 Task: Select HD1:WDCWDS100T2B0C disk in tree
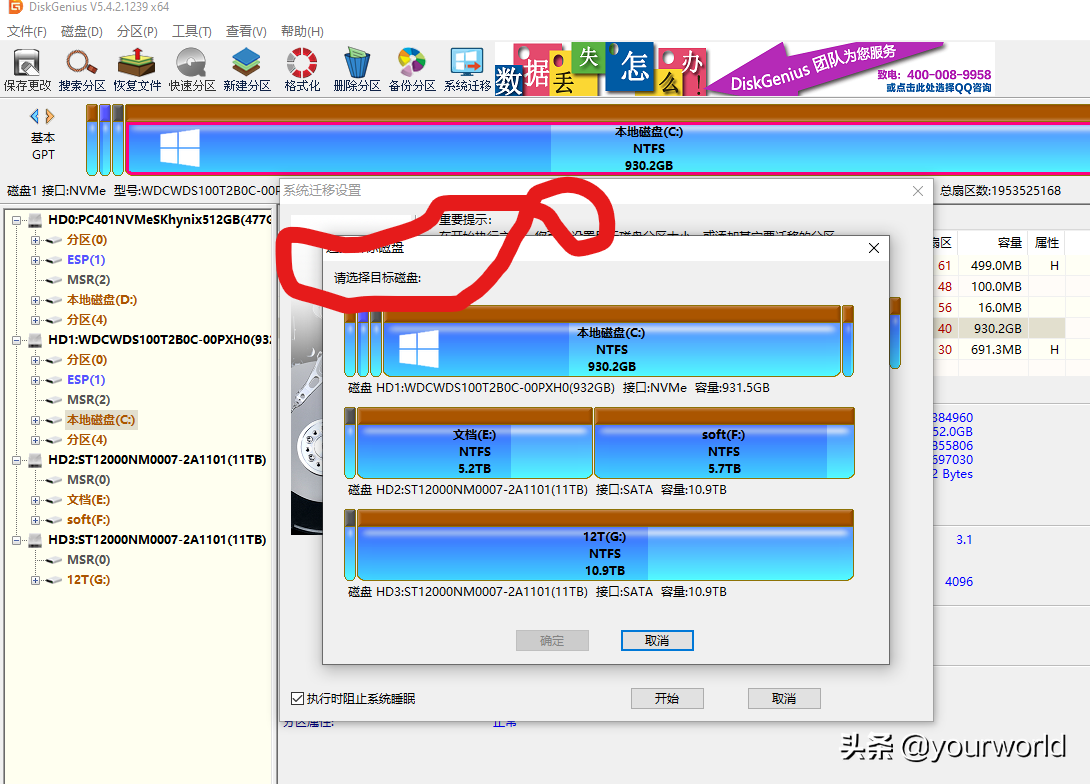point(159,341)
